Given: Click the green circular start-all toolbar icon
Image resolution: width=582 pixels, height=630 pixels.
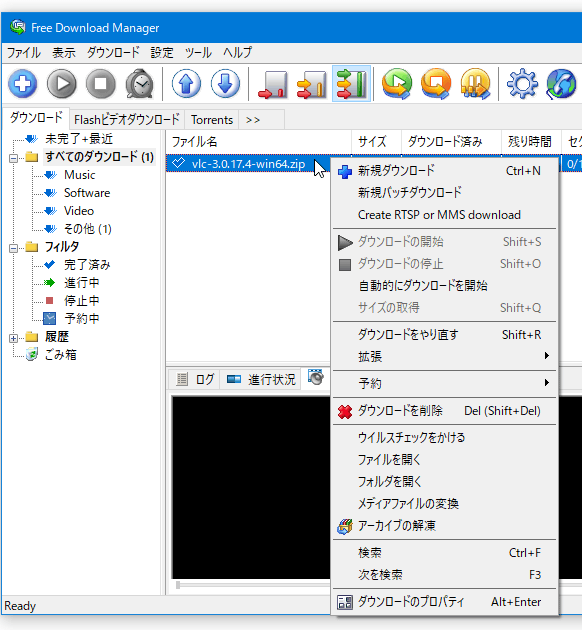Looking at the screenshot, I should [397, 84].
